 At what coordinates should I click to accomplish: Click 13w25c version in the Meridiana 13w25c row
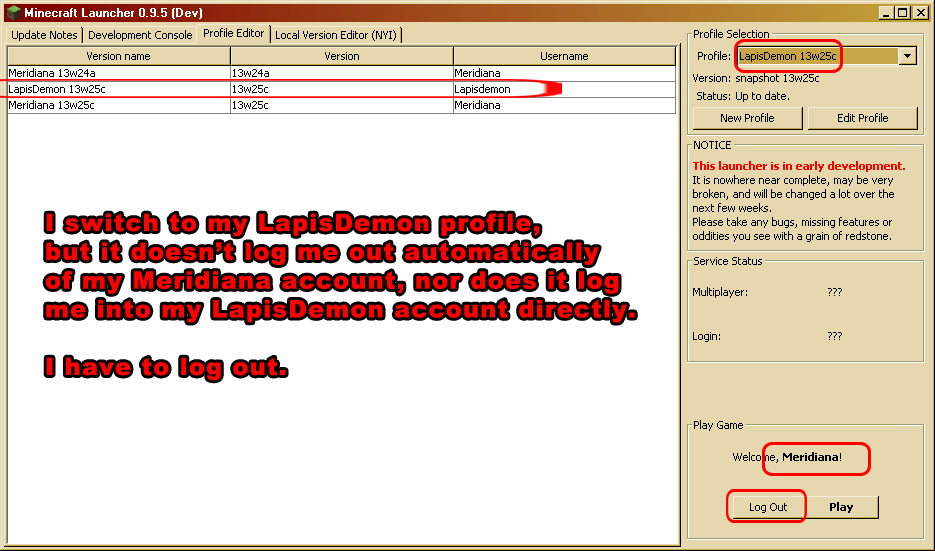click(342, 105)
